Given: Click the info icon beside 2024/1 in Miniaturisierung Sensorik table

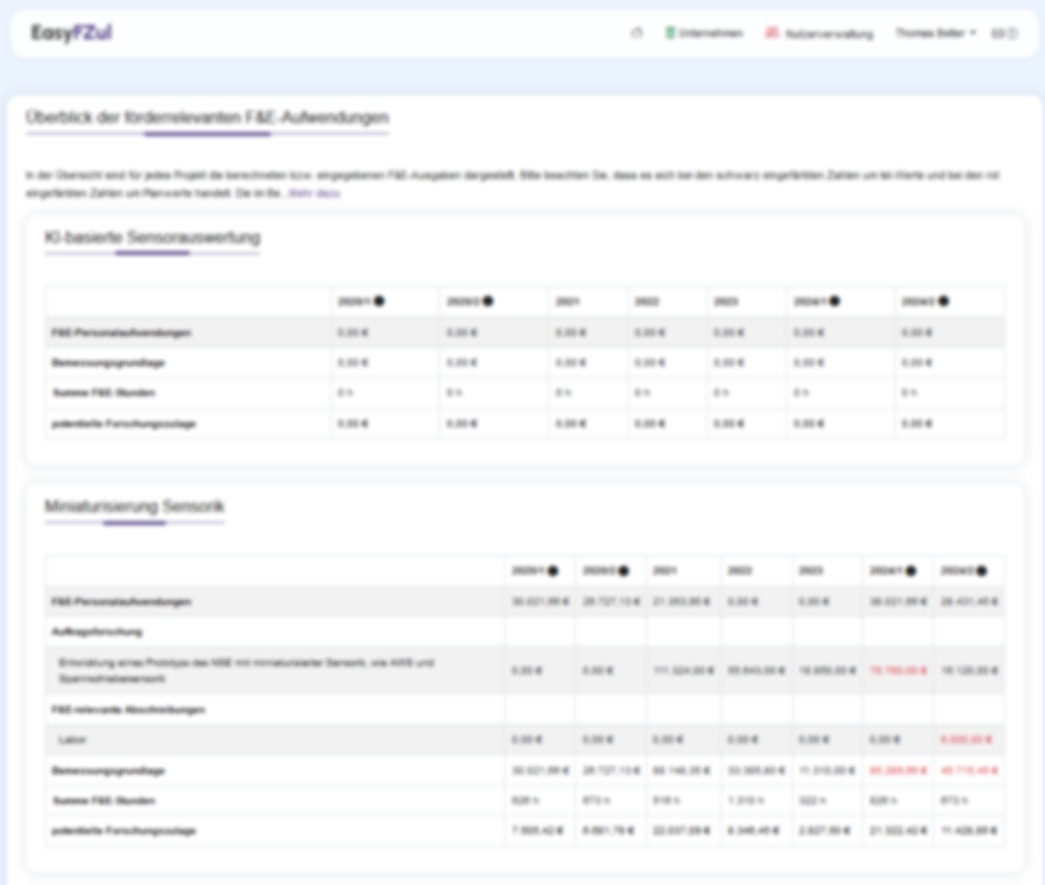Looking at the screenshot, I should point(910,571).
